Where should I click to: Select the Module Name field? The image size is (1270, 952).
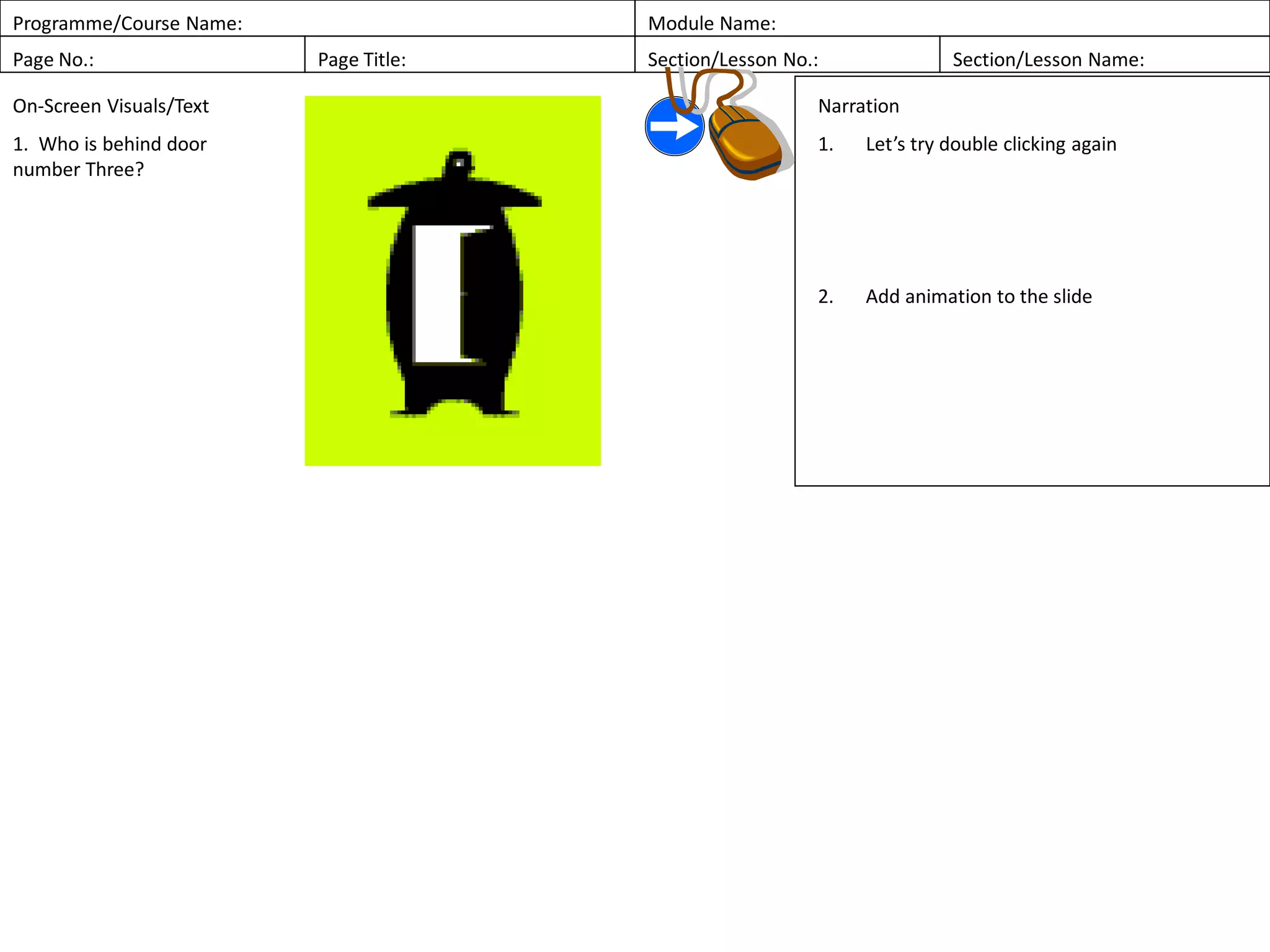[952, 19]
